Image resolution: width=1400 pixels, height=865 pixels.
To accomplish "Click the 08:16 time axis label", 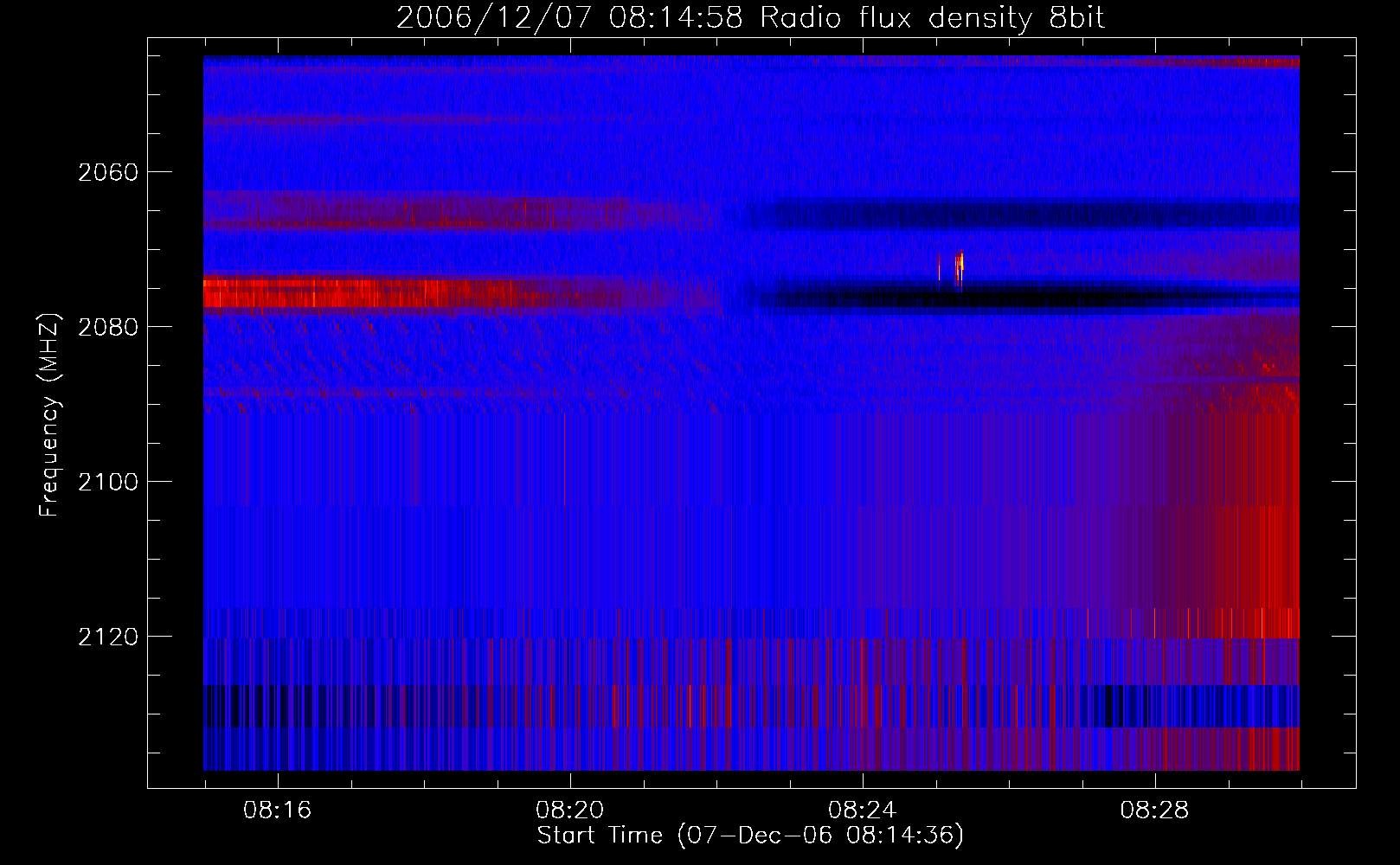I will [x=277, y=810].
